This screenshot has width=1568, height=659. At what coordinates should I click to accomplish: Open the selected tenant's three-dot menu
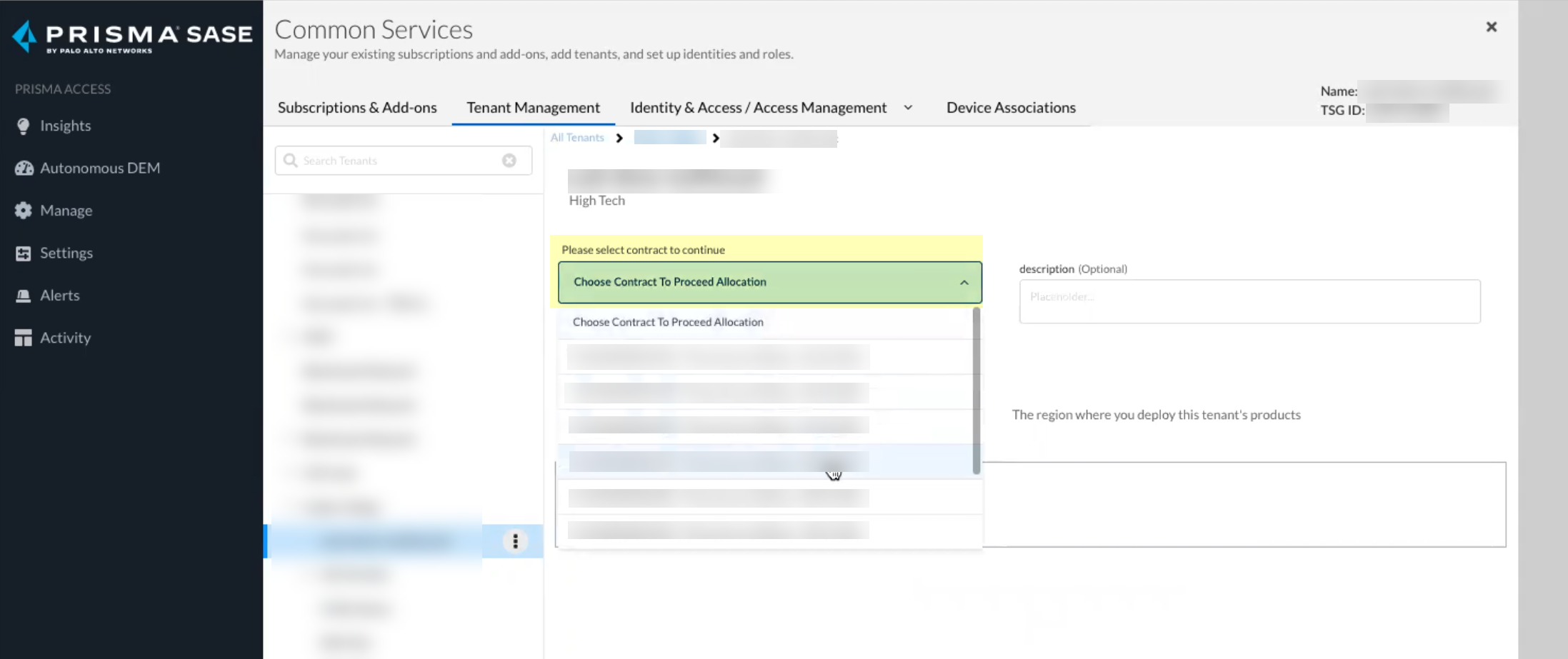[x=515, y=541]
